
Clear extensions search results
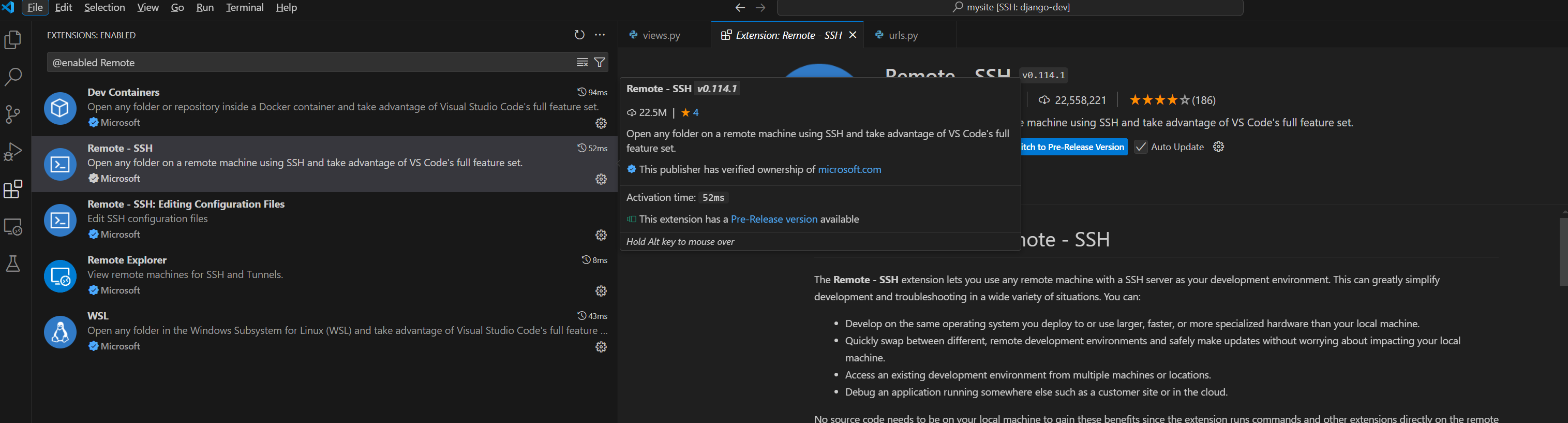[x=583, y=62]
